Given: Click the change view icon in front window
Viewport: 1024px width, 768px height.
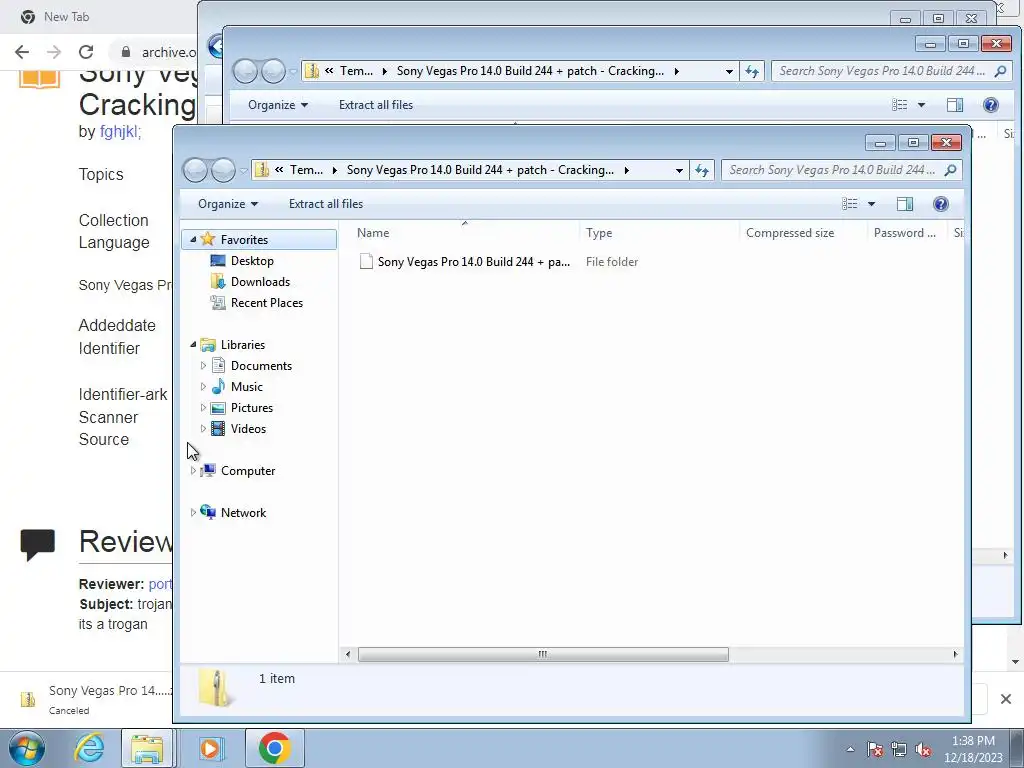Looking at the screenshot, I should (x=850, y=204).
